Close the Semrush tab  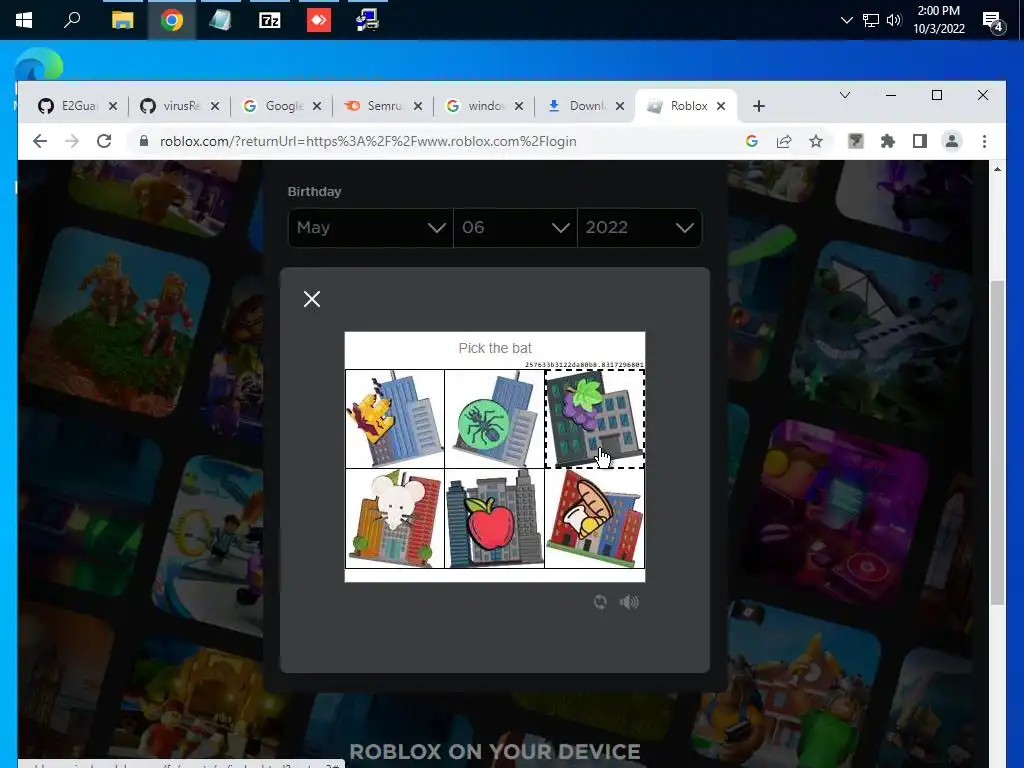click(x=418, y=106)
